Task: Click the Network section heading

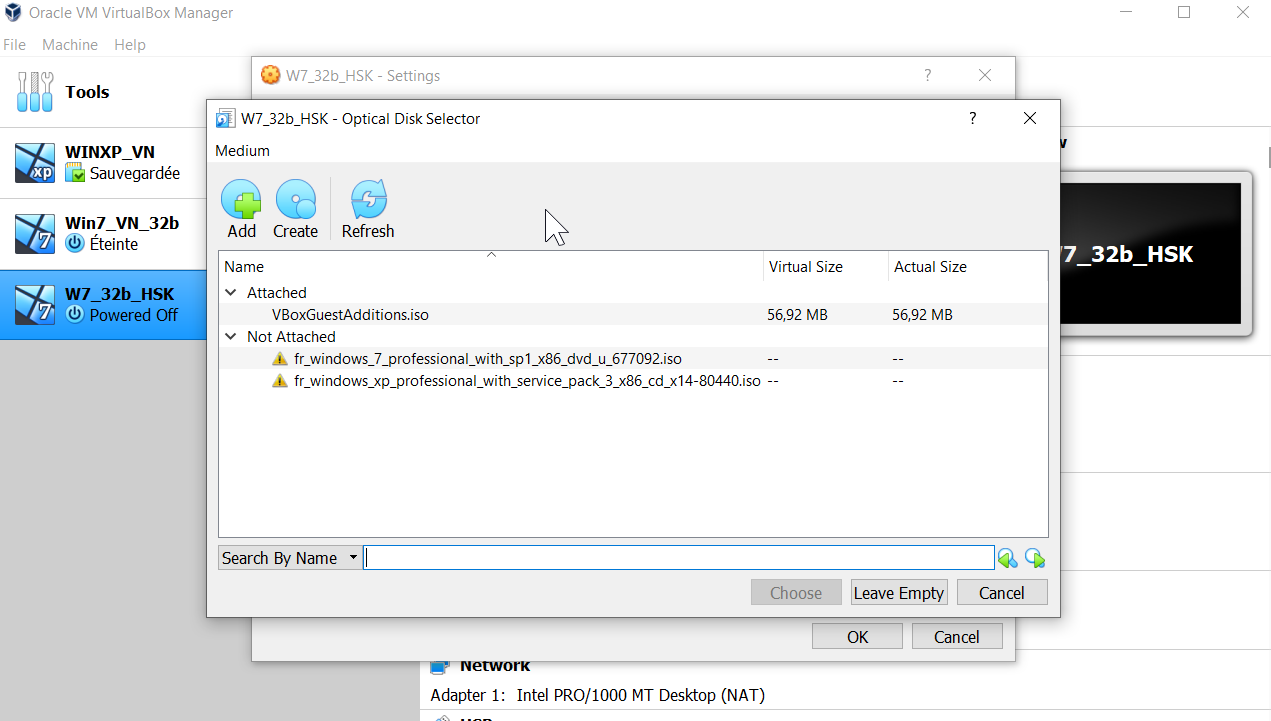Action: coord(495,666)
